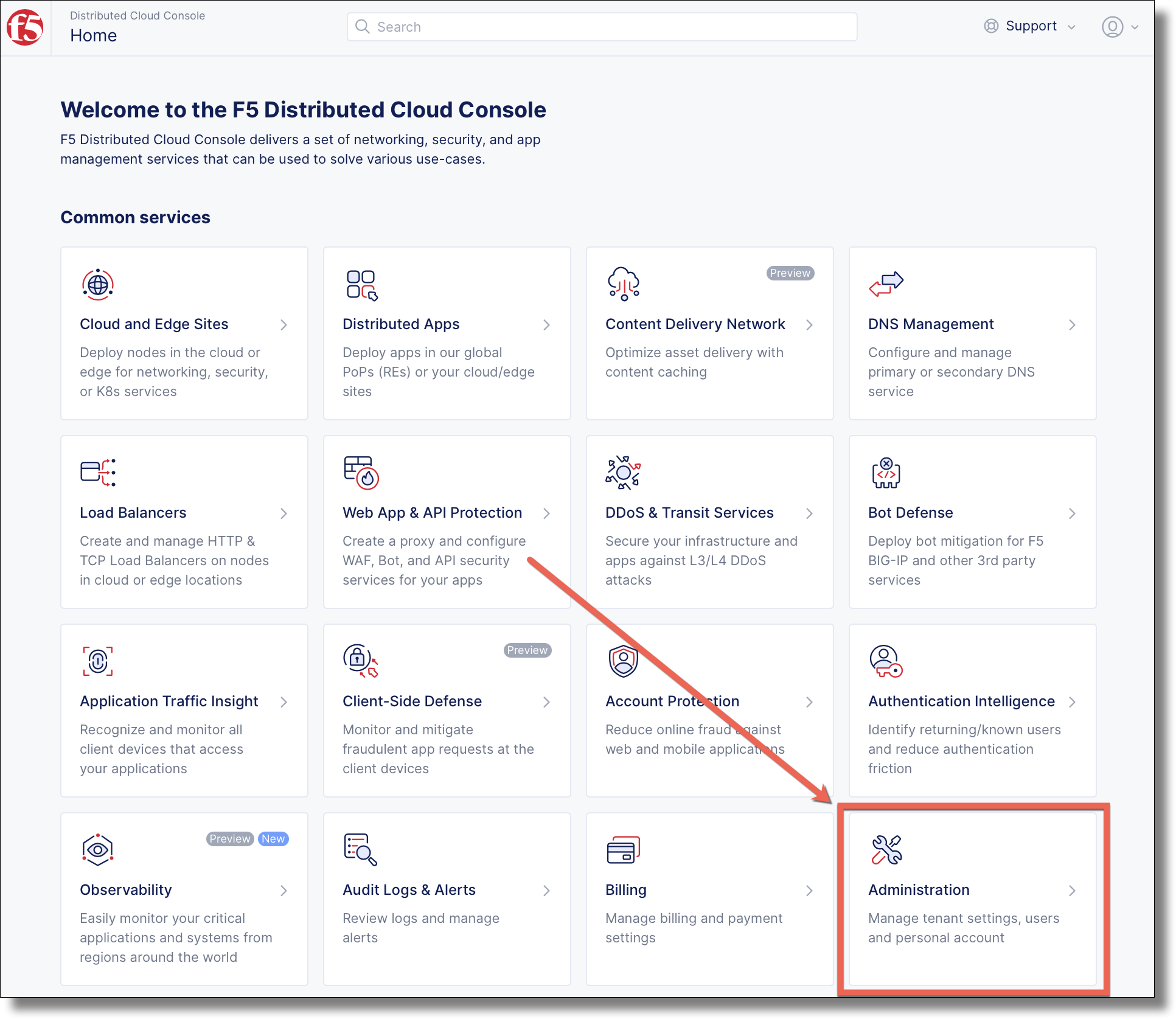Screen dimensions: 1176x1019
Task: Click the Cloud and Edge Sites globe icon
Action: click(x=98, y=284)
